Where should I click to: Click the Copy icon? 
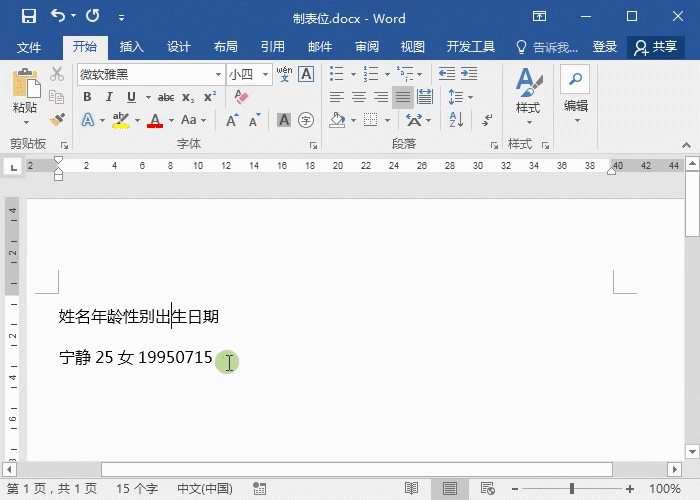57,97
